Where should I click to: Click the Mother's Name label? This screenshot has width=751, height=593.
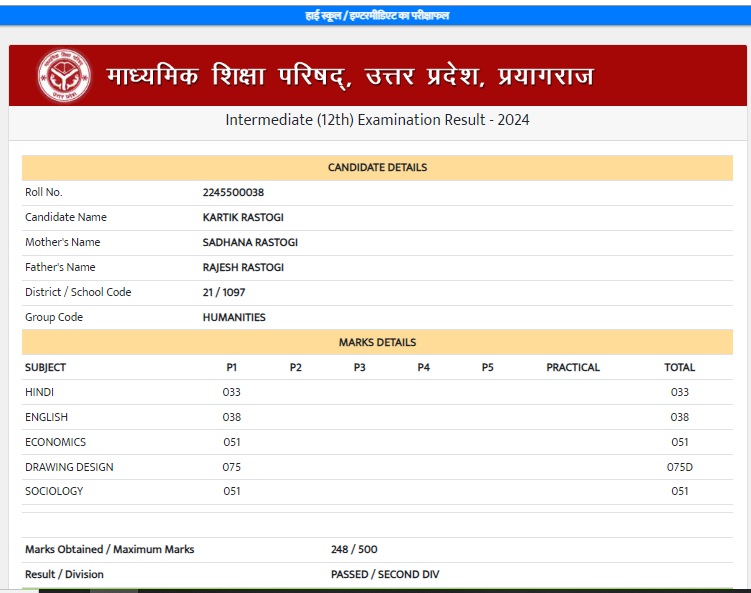point(63,242)
